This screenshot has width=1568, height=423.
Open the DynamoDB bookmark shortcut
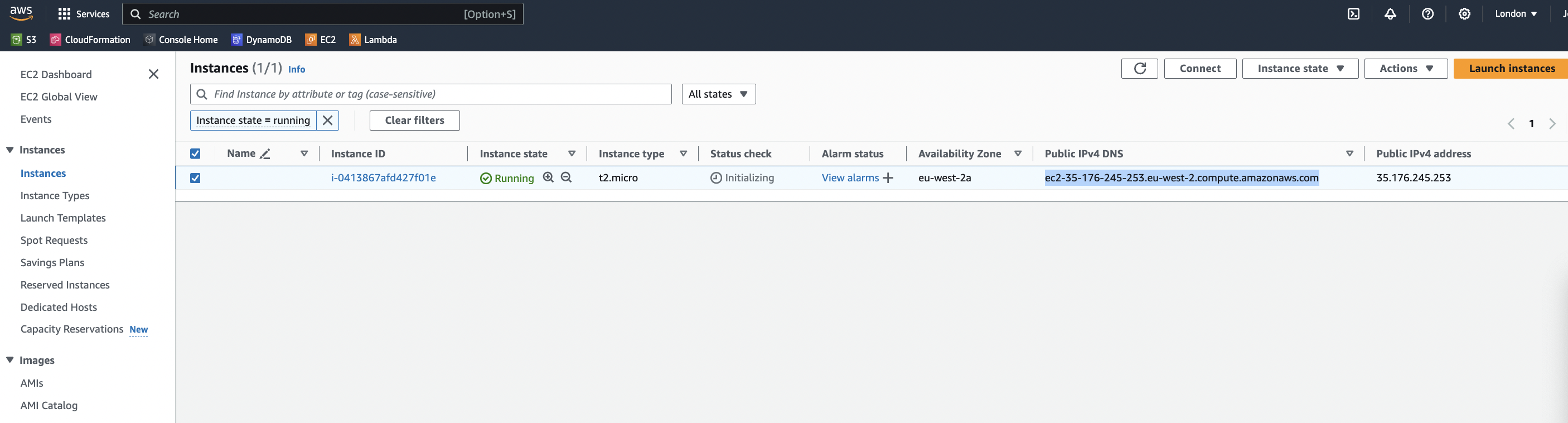(x=262, y=40)
